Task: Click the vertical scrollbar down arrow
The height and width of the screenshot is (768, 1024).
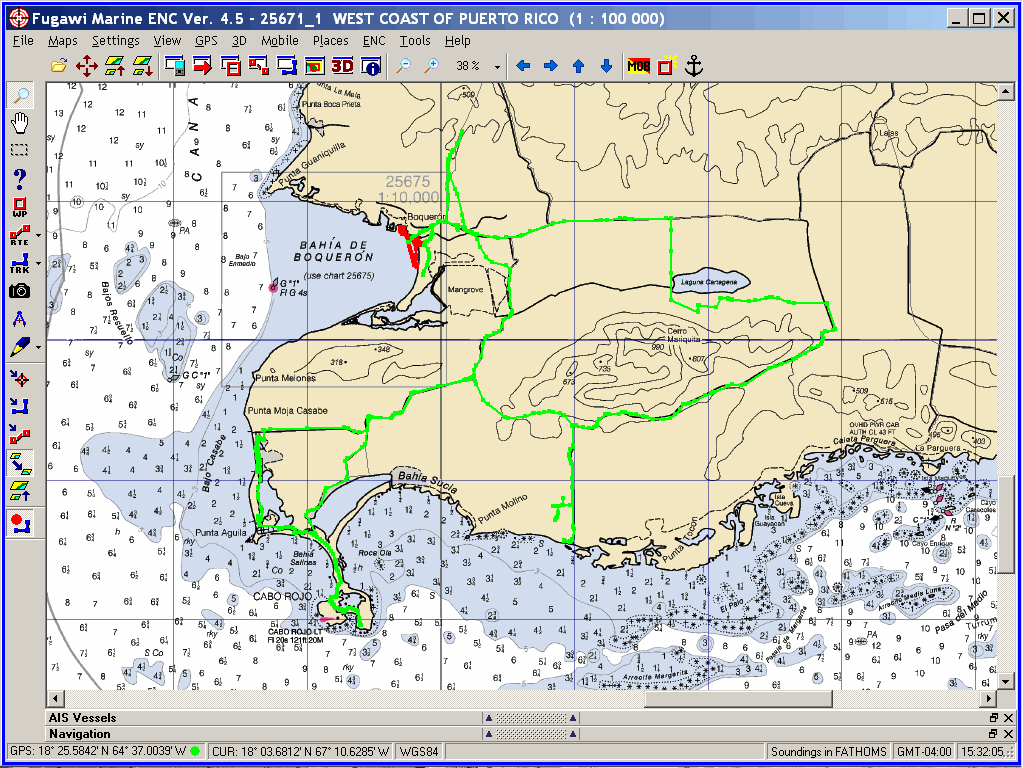Action: point(1006,681)
